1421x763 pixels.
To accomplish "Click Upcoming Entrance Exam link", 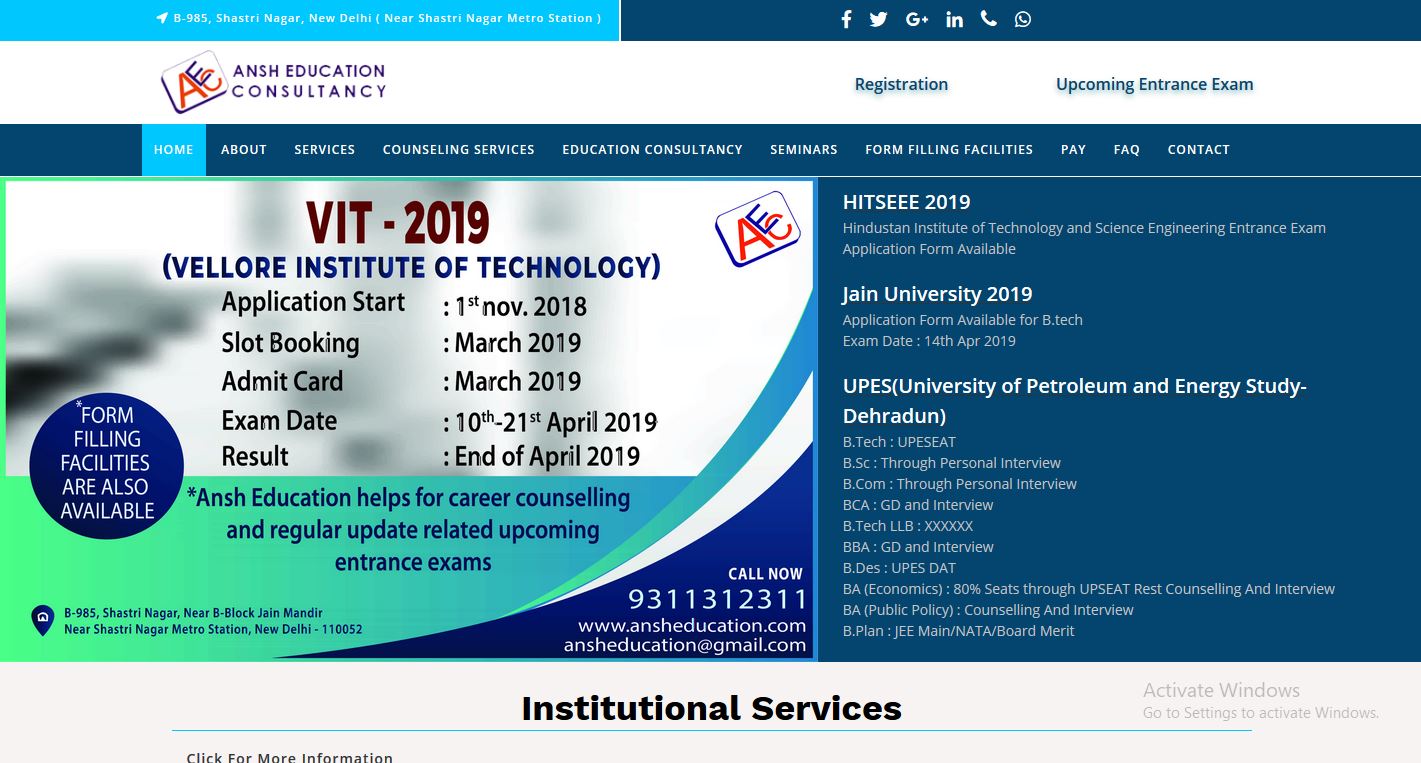I will point(1154,84).
